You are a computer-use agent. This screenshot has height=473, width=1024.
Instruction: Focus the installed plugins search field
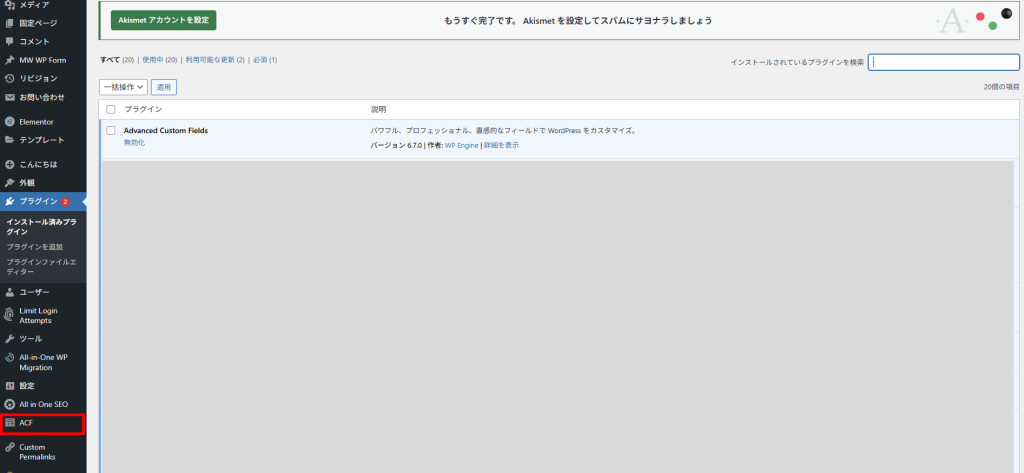pyautogui.click(x=944, y=62)
